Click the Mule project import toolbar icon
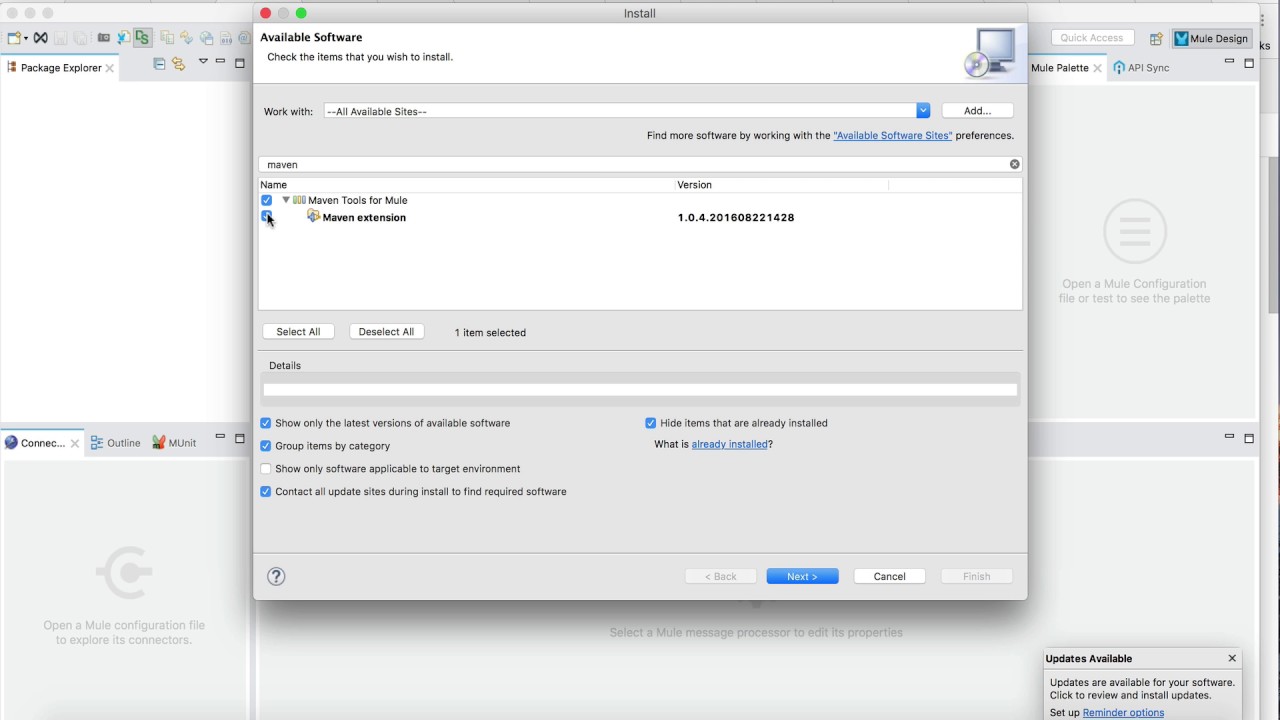This screenshot has width=1280, height=720. [124, 38]
